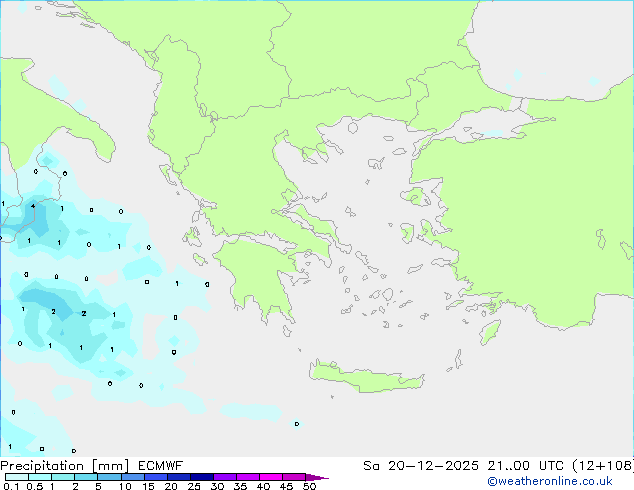Pick the 2–5 mm legend swatch
Screen dimensions: 634x490
pos(86,477)
